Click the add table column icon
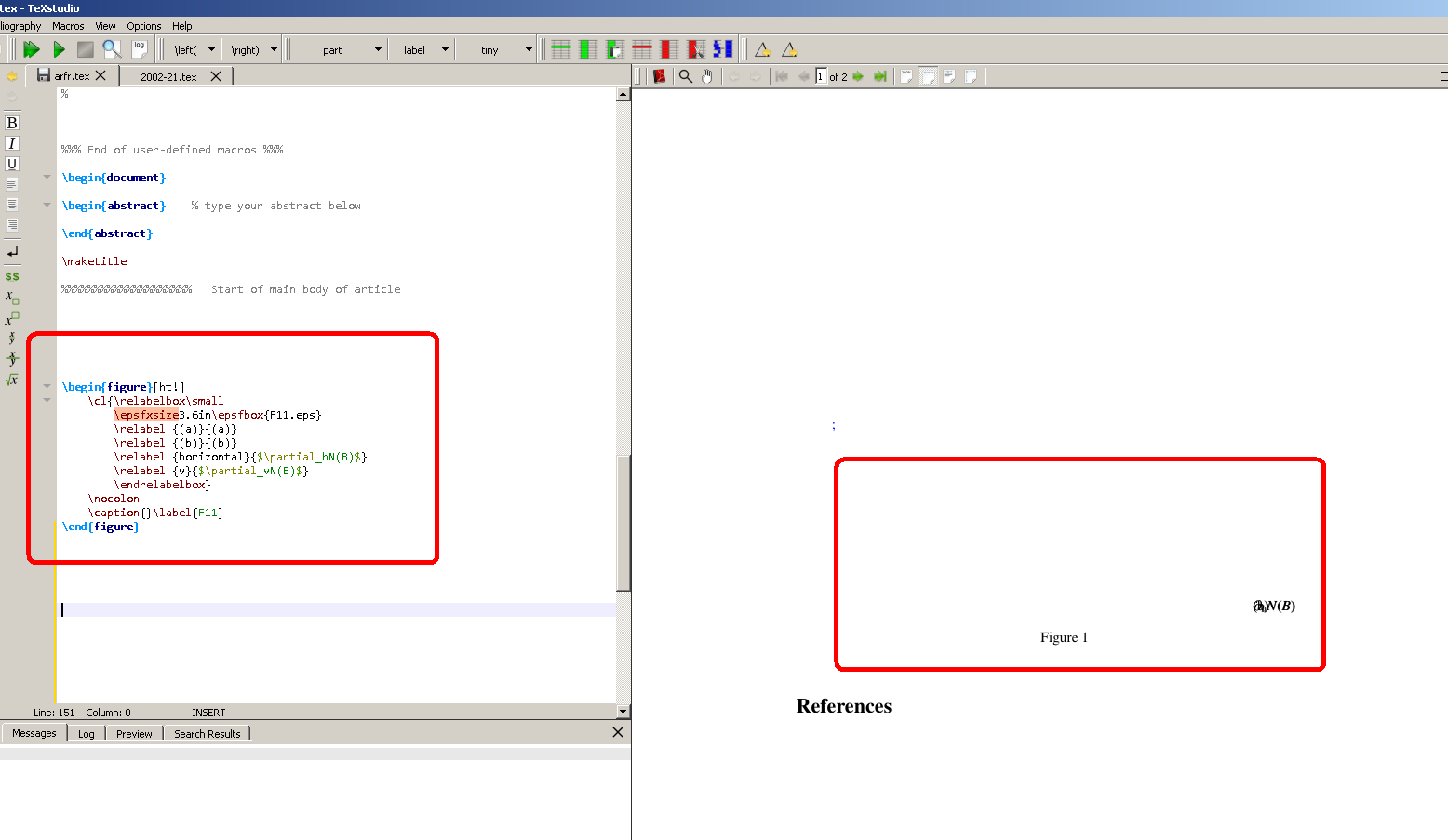The height and width of the screenshot is (840, 1448). click(588, 49)
